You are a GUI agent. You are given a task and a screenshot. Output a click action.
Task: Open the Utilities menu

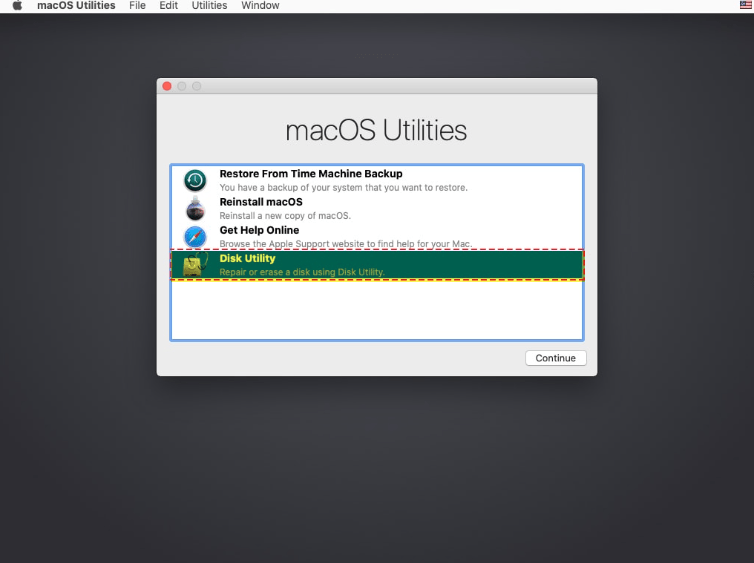pos(209,6)
